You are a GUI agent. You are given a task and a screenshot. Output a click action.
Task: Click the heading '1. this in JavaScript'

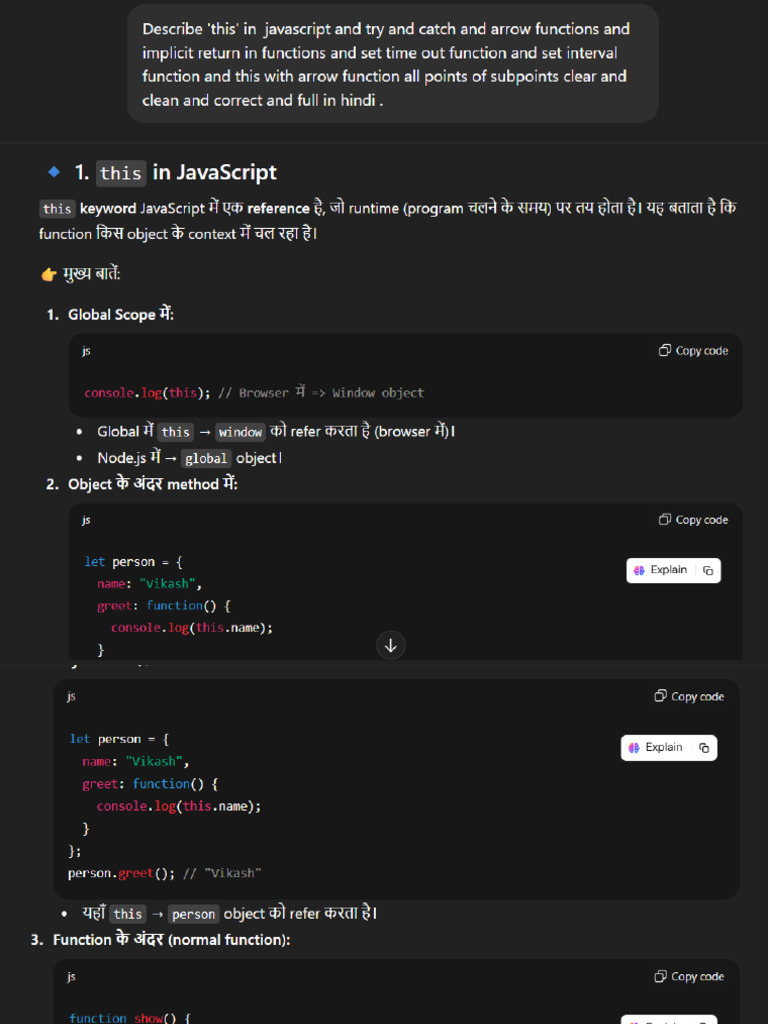tap(175, 172)
